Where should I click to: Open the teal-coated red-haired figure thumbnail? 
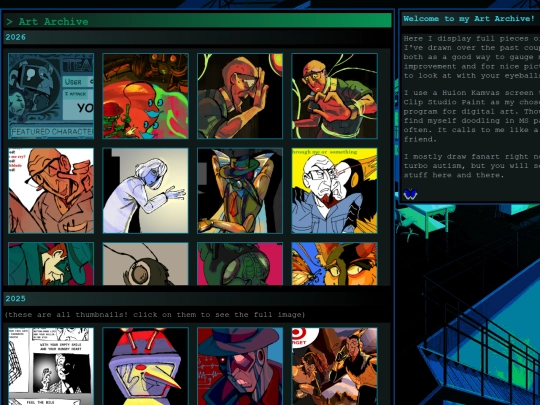[x=51, y=264]
